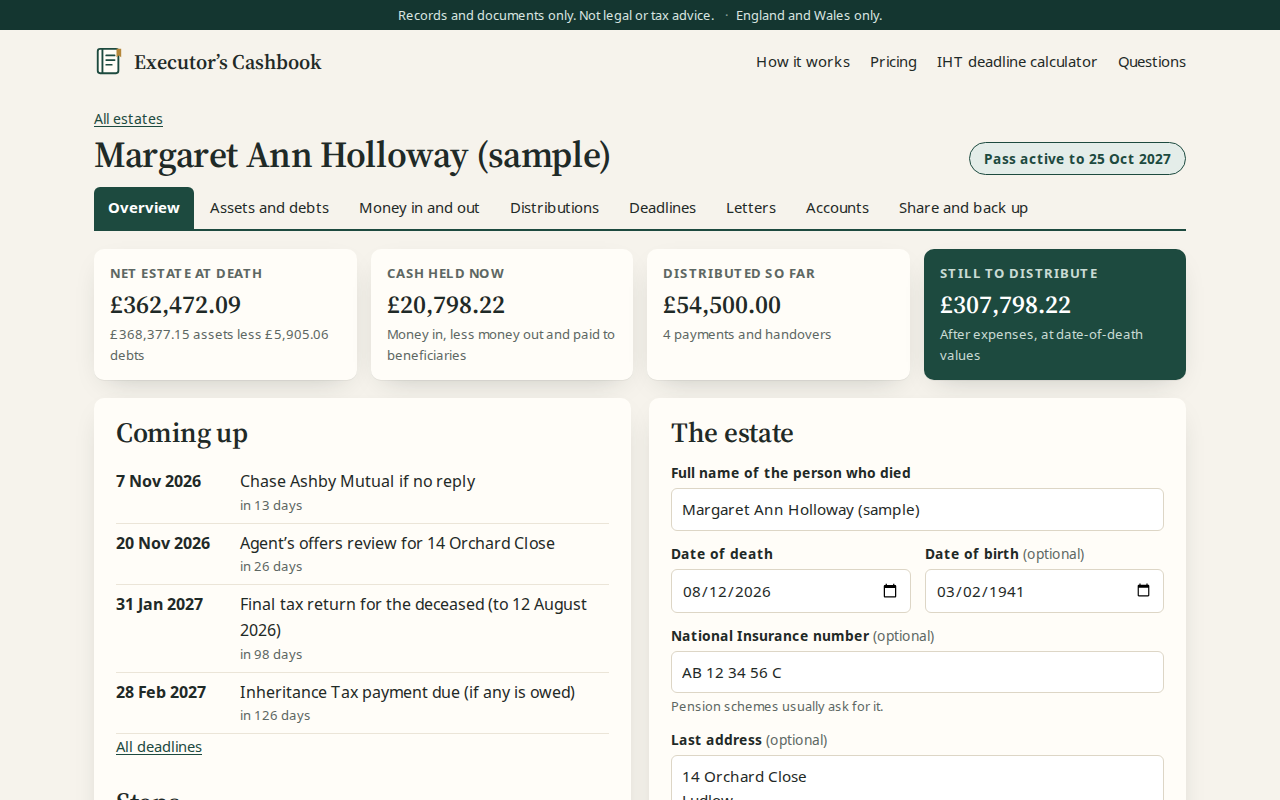Open the Date of birth calendar picker
Viewport: 1280px width, 800px height.
point(1143,591)
